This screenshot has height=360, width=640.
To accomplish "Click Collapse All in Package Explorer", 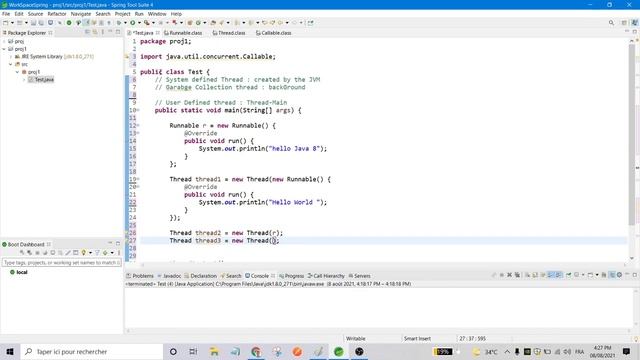I will [87, 32].
